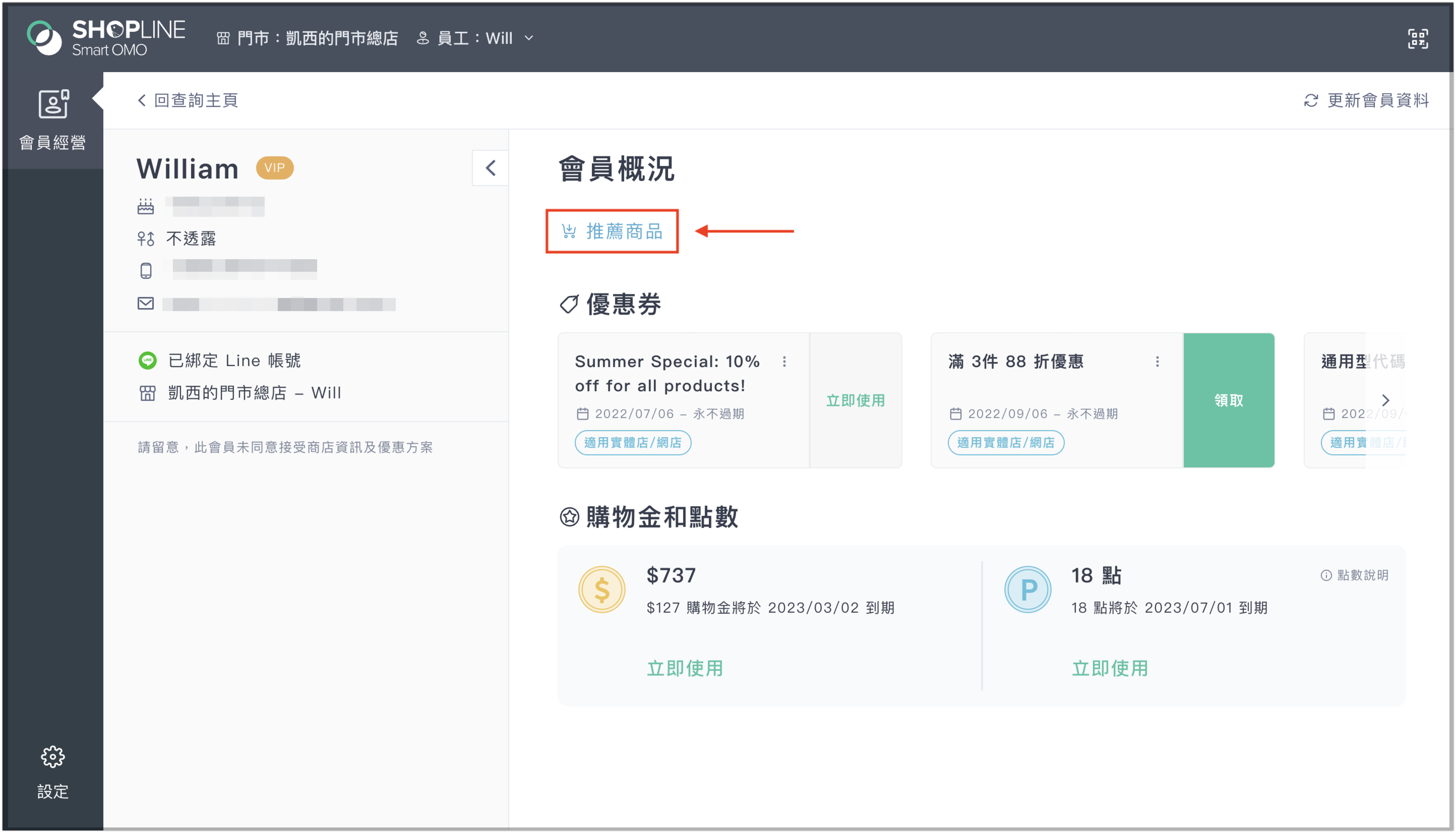
Task: Open the QR scanner icon
Action: (1418, 38)
